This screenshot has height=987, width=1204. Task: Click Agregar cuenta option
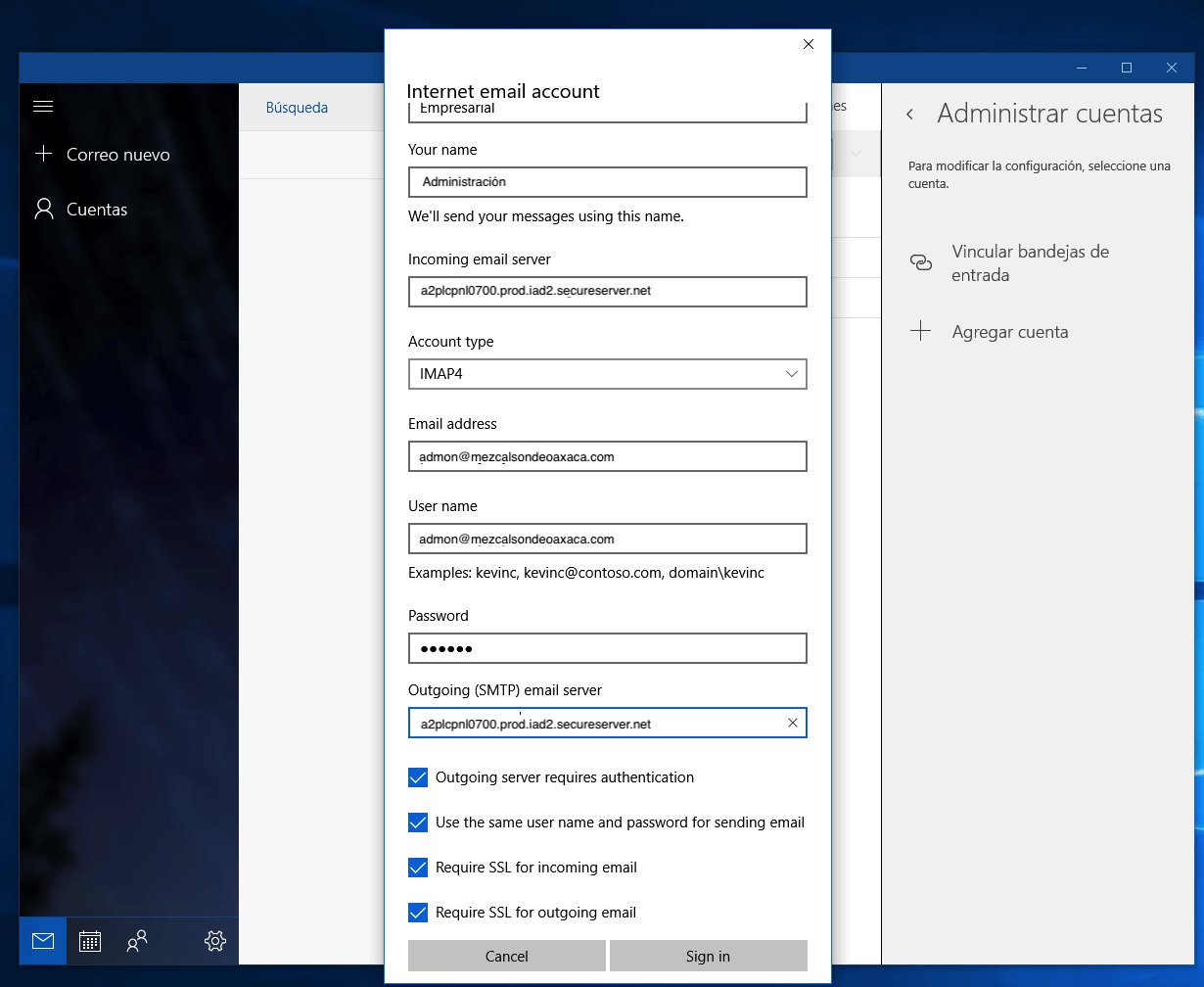(x=1009, y=332)
